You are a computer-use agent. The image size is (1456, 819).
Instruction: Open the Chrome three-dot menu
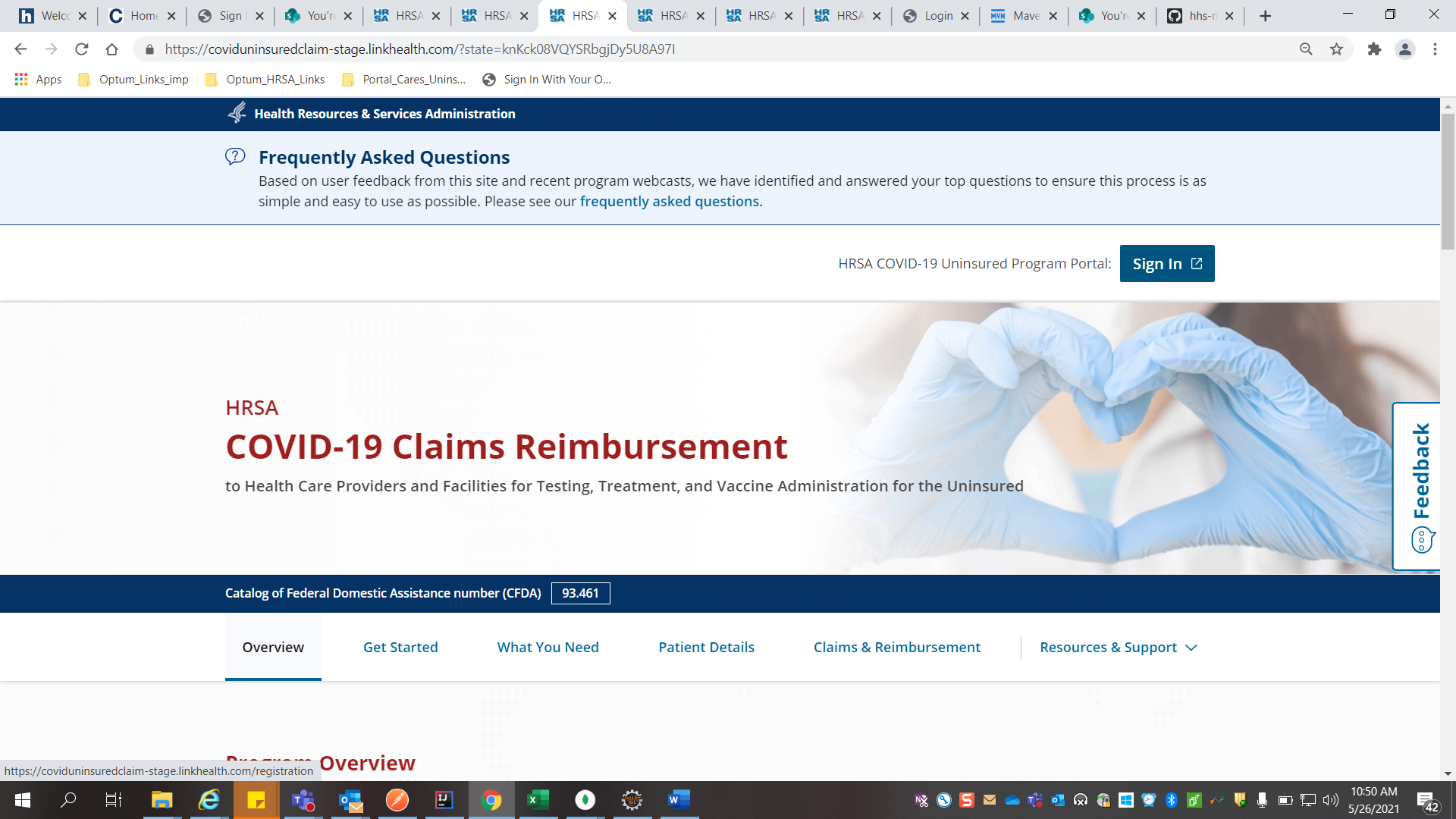click(1435, 49)
